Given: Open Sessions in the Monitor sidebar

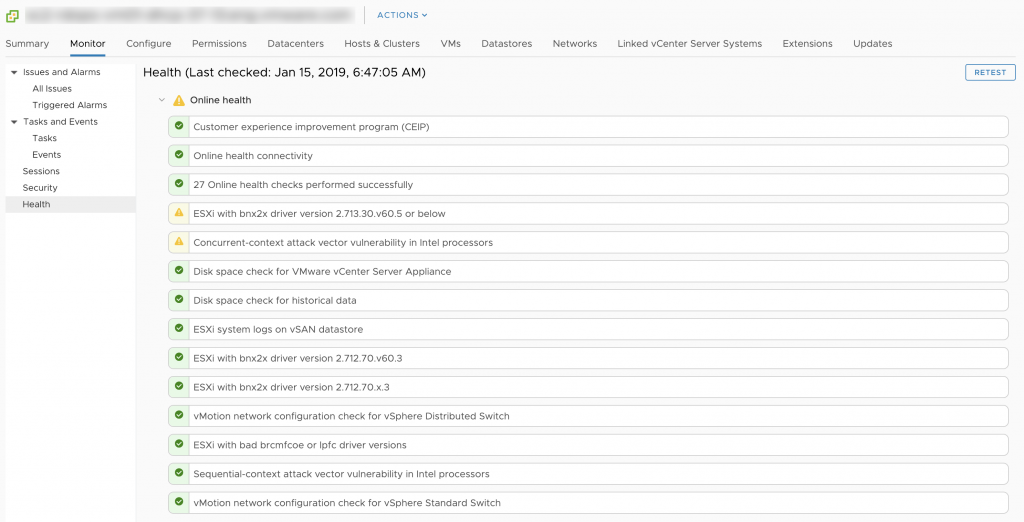Looking at the screenshot, I should pyautogui.click(x=41, y=171).
